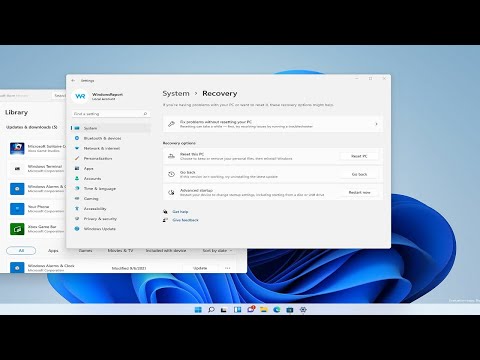Click the Go back button

pyautogui.click(x=359, y=174)
